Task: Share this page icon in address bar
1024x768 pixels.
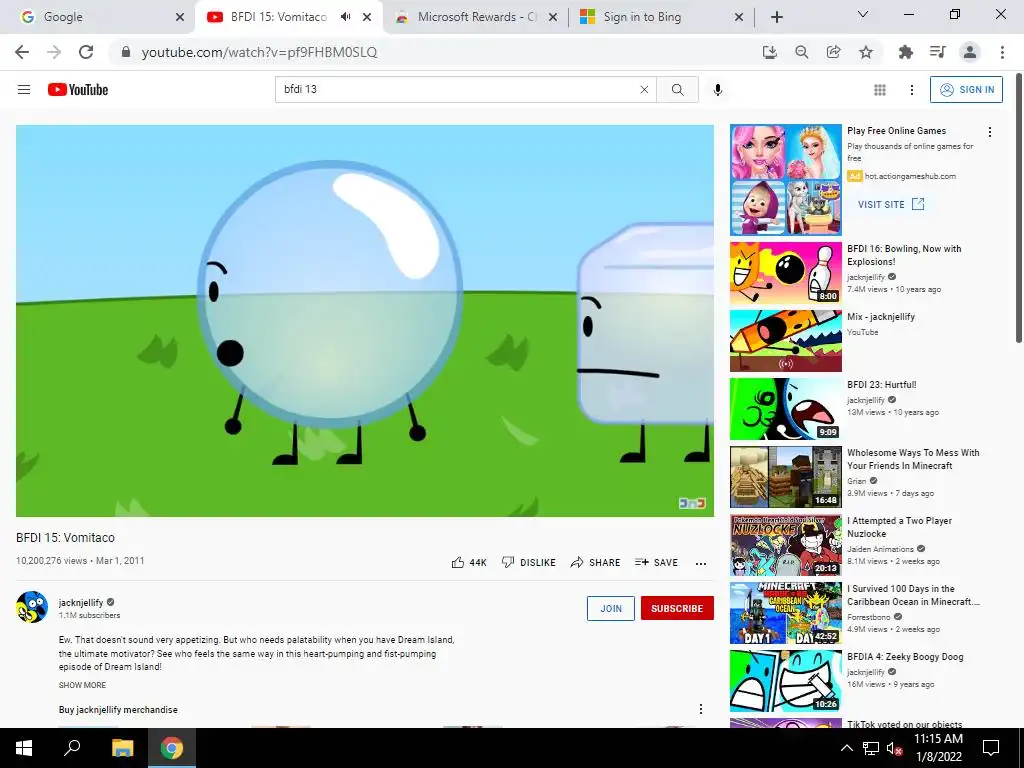Action: tap(833, 52)
